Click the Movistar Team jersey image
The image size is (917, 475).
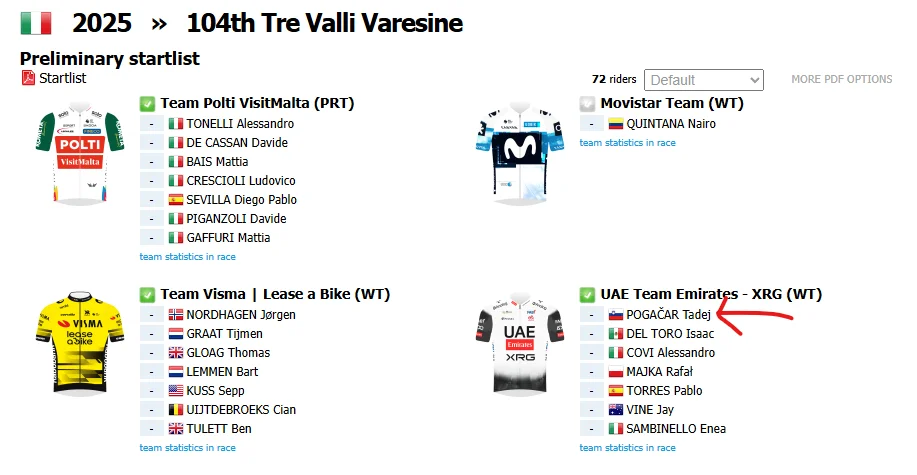click(x=520, y=153)
